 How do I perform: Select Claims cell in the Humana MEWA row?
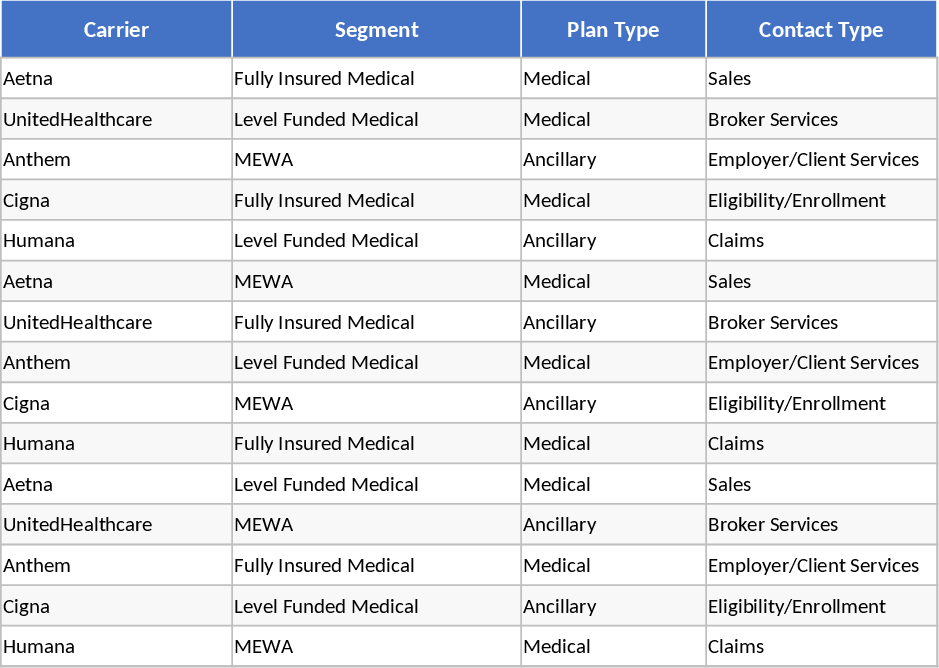pyautogui.click(x=735, y=647)
